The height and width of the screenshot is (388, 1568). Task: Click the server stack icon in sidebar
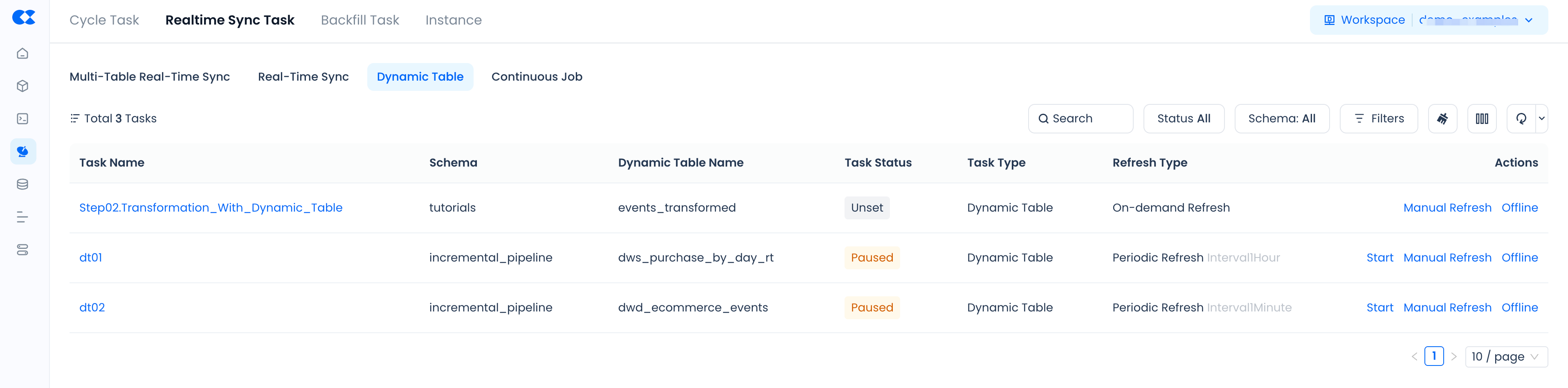point(22,250)
